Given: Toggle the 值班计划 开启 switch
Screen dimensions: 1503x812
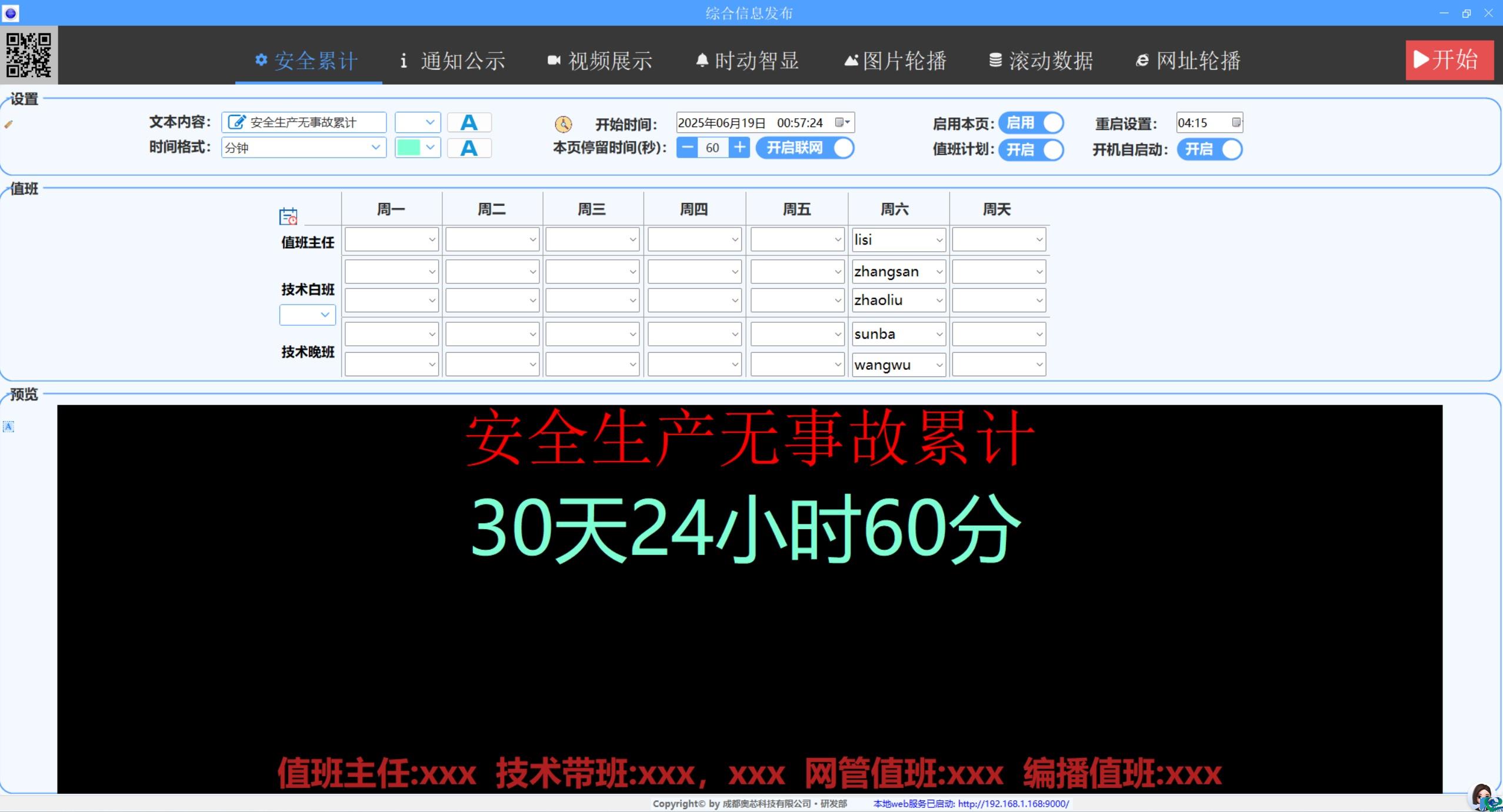Looking at the screenshot, I should (1031, 149).
